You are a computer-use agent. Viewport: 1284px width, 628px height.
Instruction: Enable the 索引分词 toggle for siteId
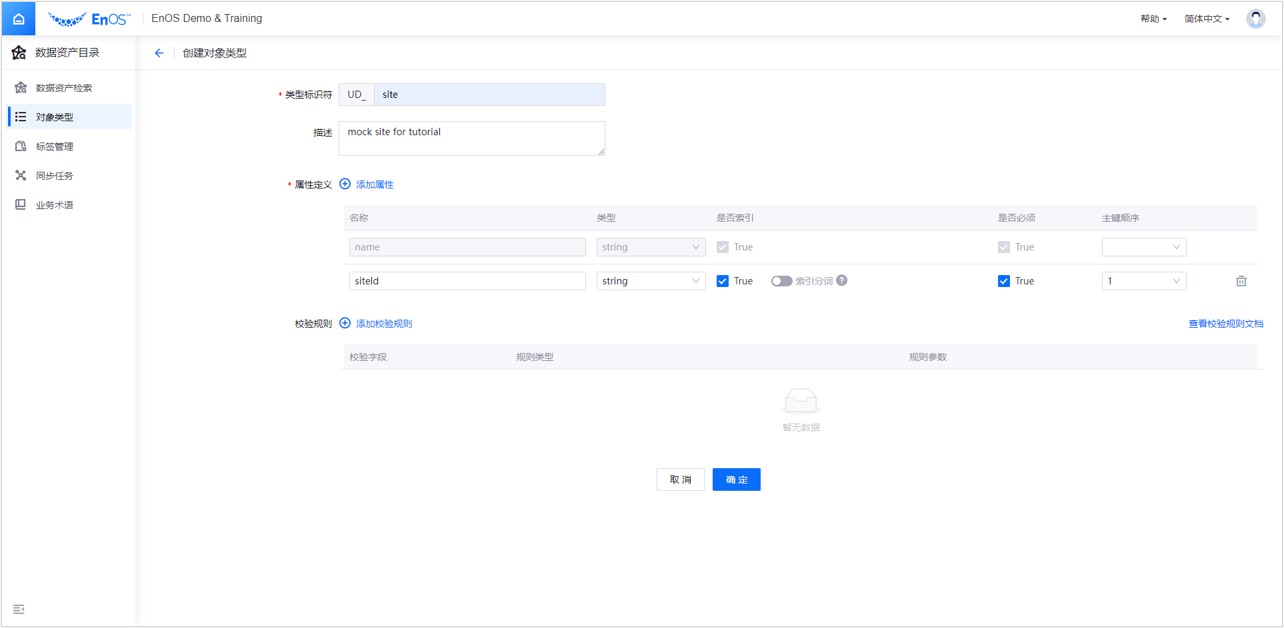click(782, 281)
